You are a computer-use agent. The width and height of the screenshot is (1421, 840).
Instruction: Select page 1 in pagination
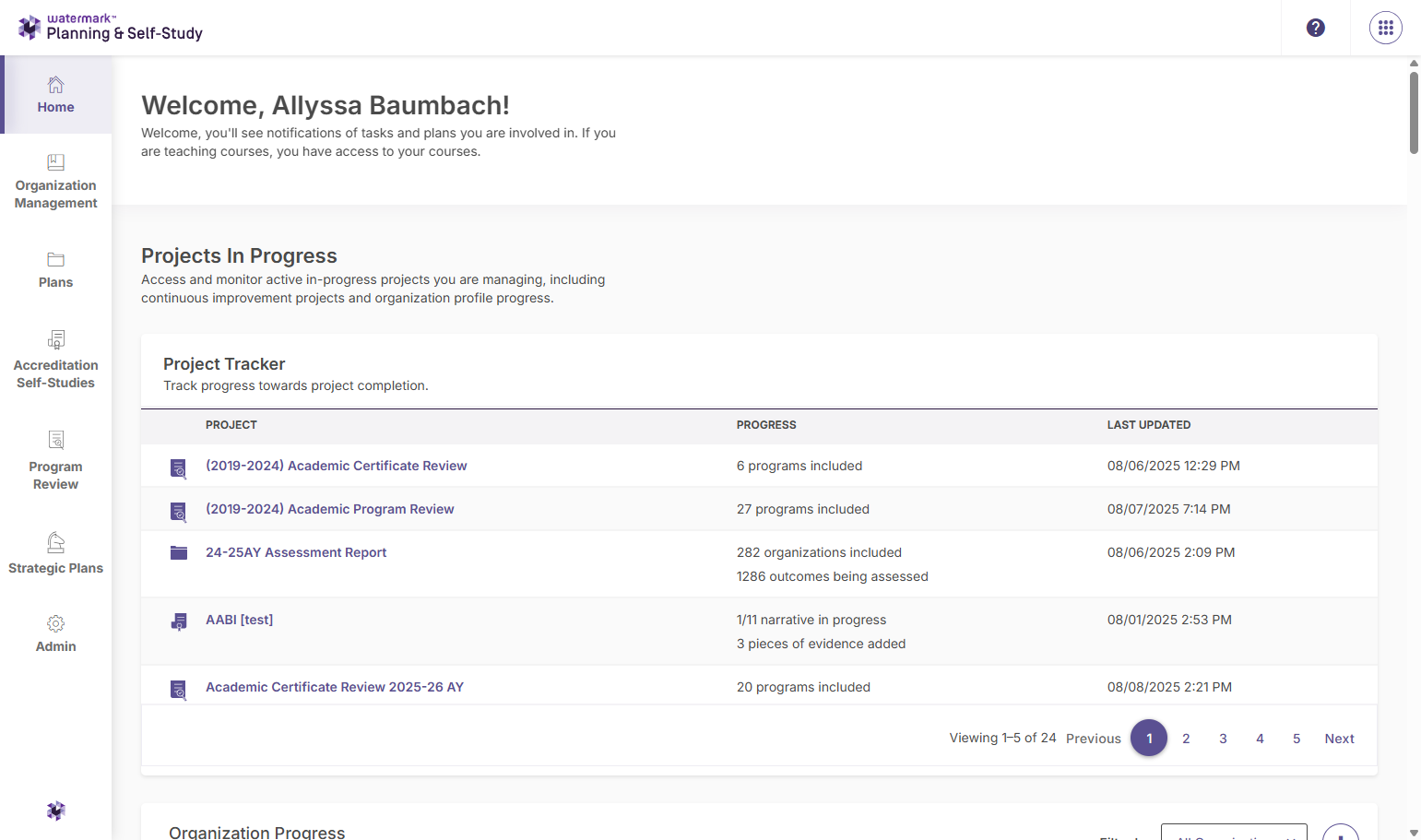1149,738
